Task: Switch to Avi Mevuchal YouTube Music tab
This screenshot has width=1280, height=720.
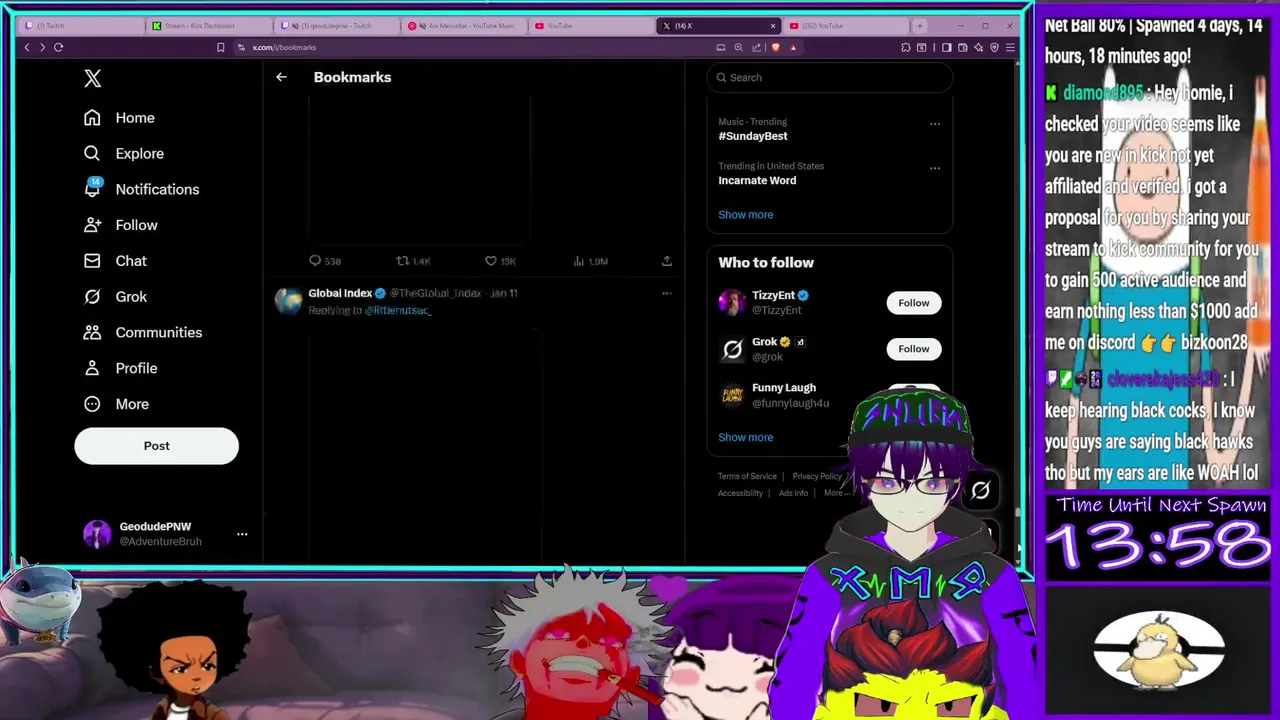Action: [464, 26]
